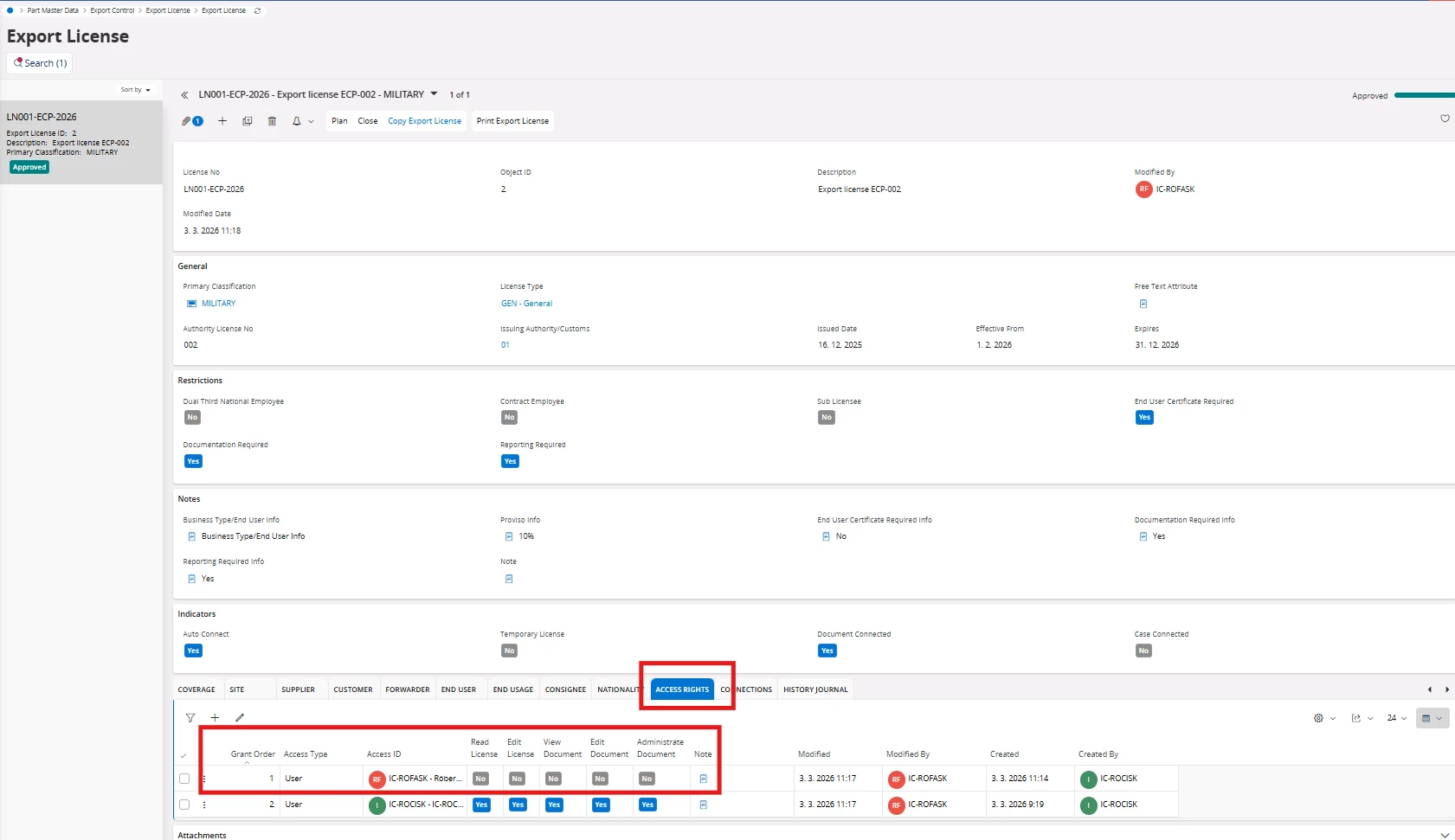1455x840 pixels.
Task: Open the Access Rights tab
Action: tap(682, 689)
